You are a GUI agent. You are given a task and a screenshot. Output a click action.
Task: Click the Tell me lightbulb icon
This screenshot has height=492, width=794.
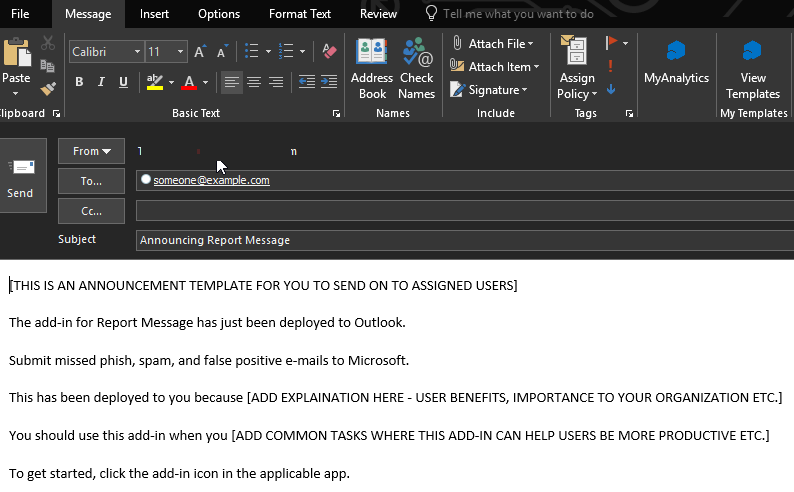431,14
